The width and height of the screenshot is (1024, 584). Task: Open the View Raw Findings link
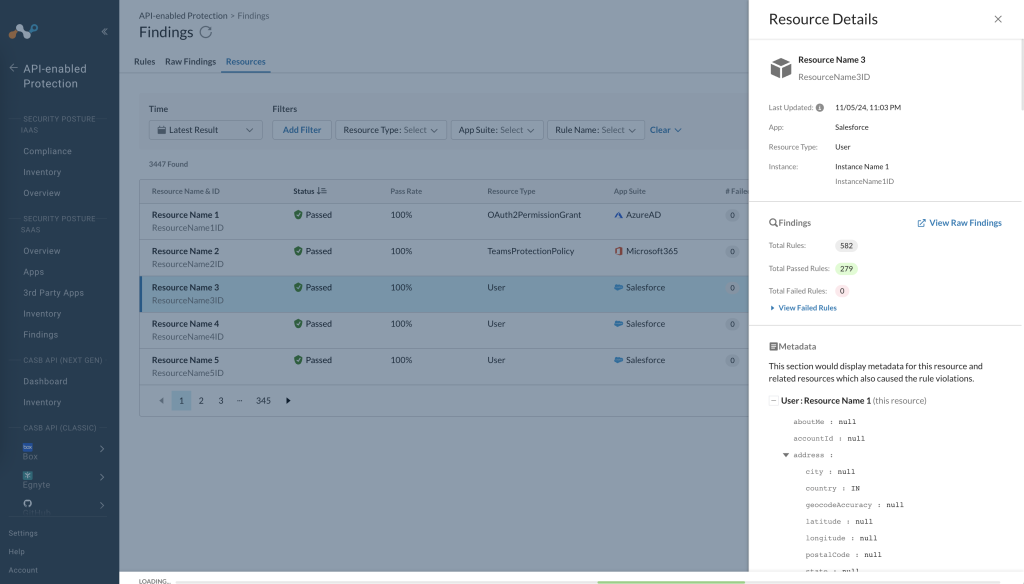(959, 223)
